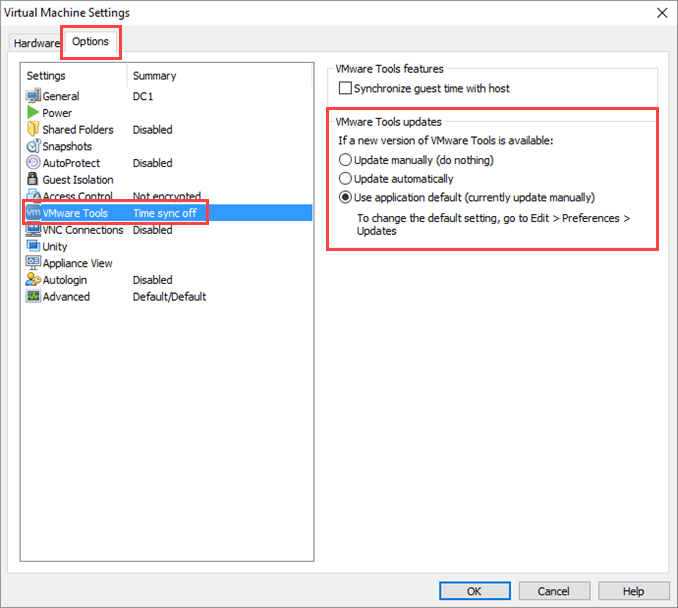Click the Advanced settings icon
The height and width of the screenshot is (608, 678).
click(x=33, y=297)
